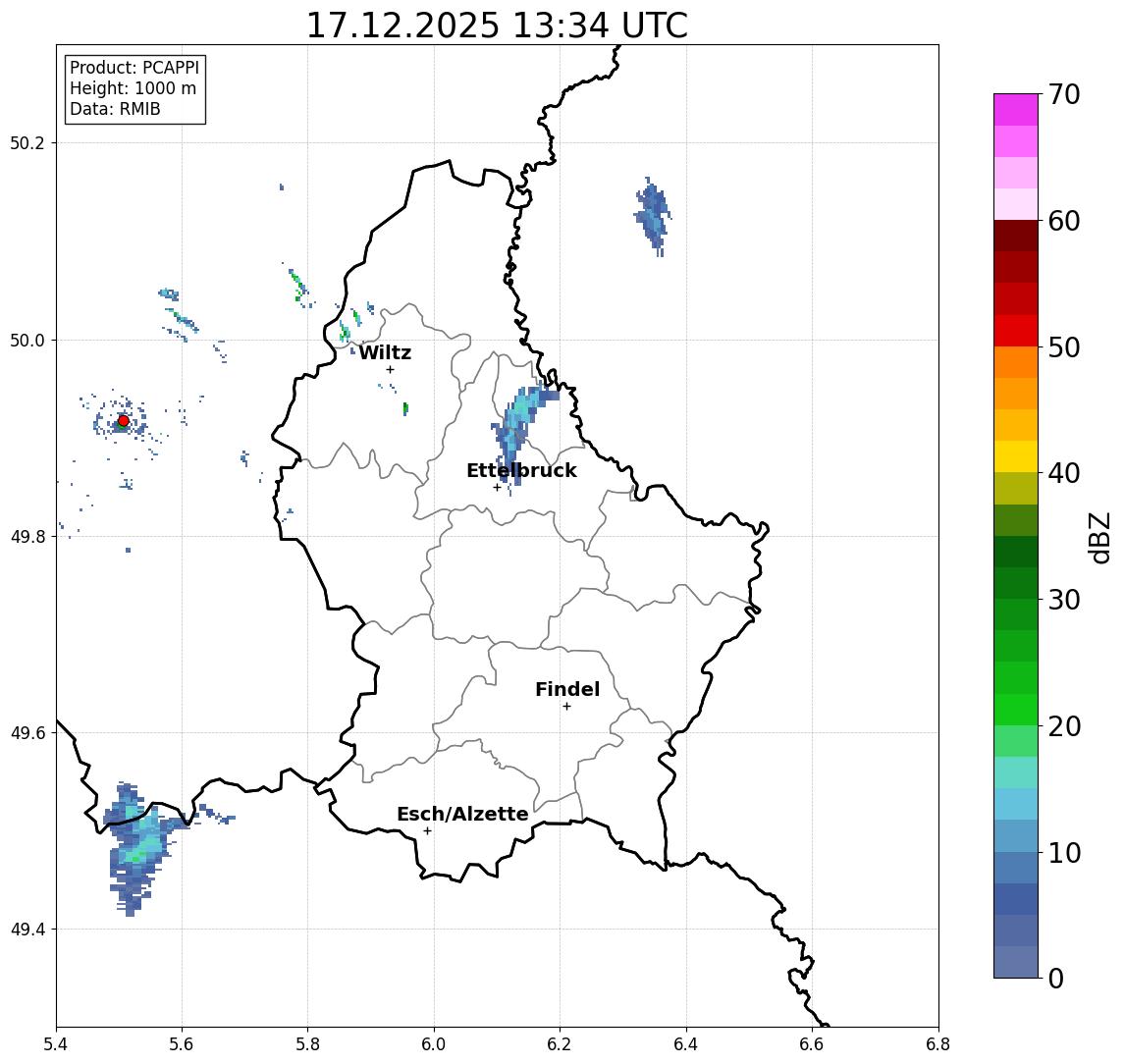Click the red radar location marker
The height and width of the screenshot is (1064, 1124).
click(124, 421)
